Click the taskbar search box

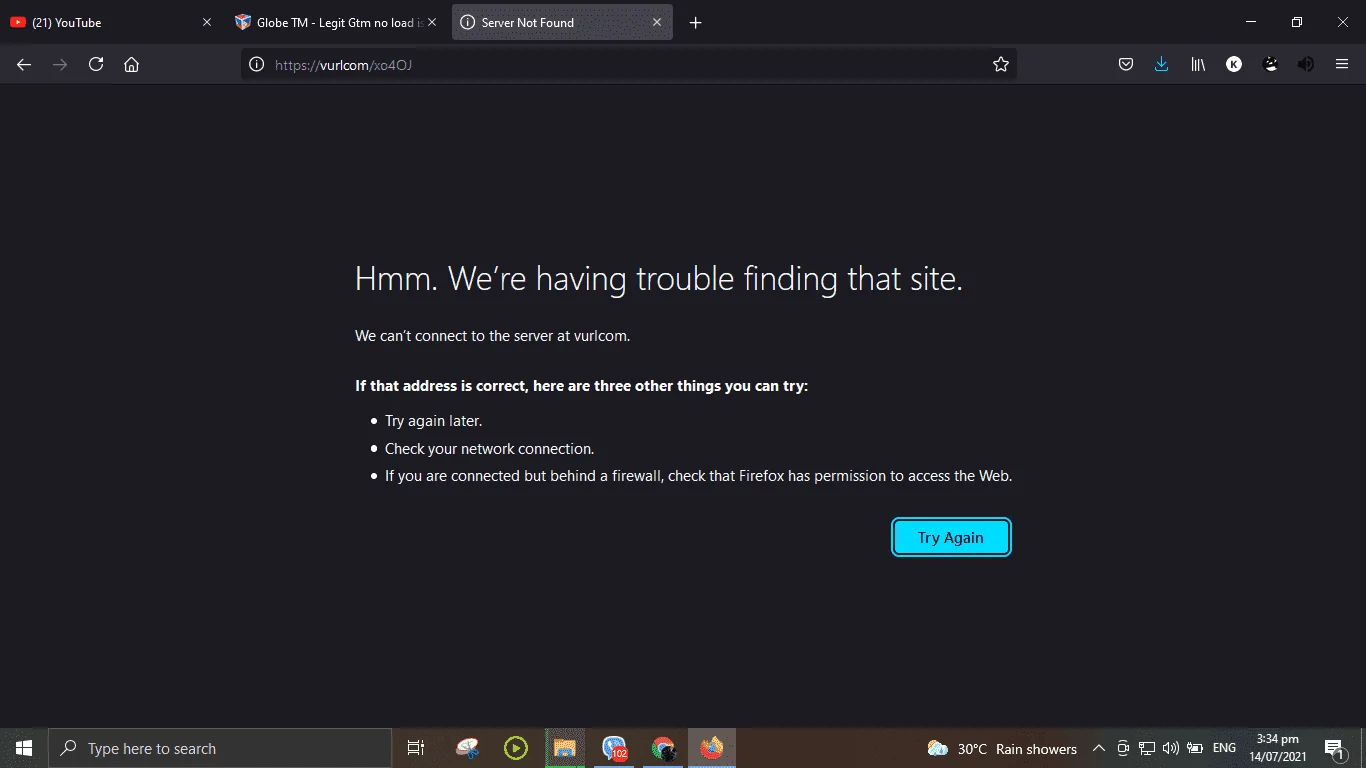220,748
